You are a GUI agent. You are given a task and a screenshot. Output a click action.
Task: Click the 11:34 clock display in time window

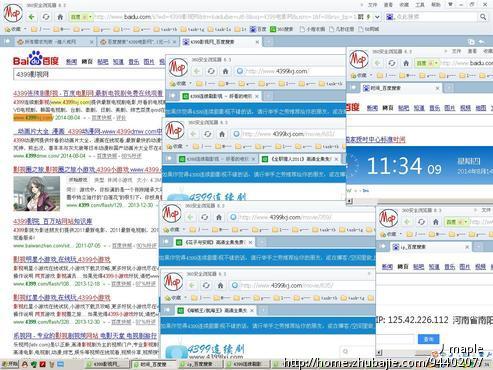(404, 166)
